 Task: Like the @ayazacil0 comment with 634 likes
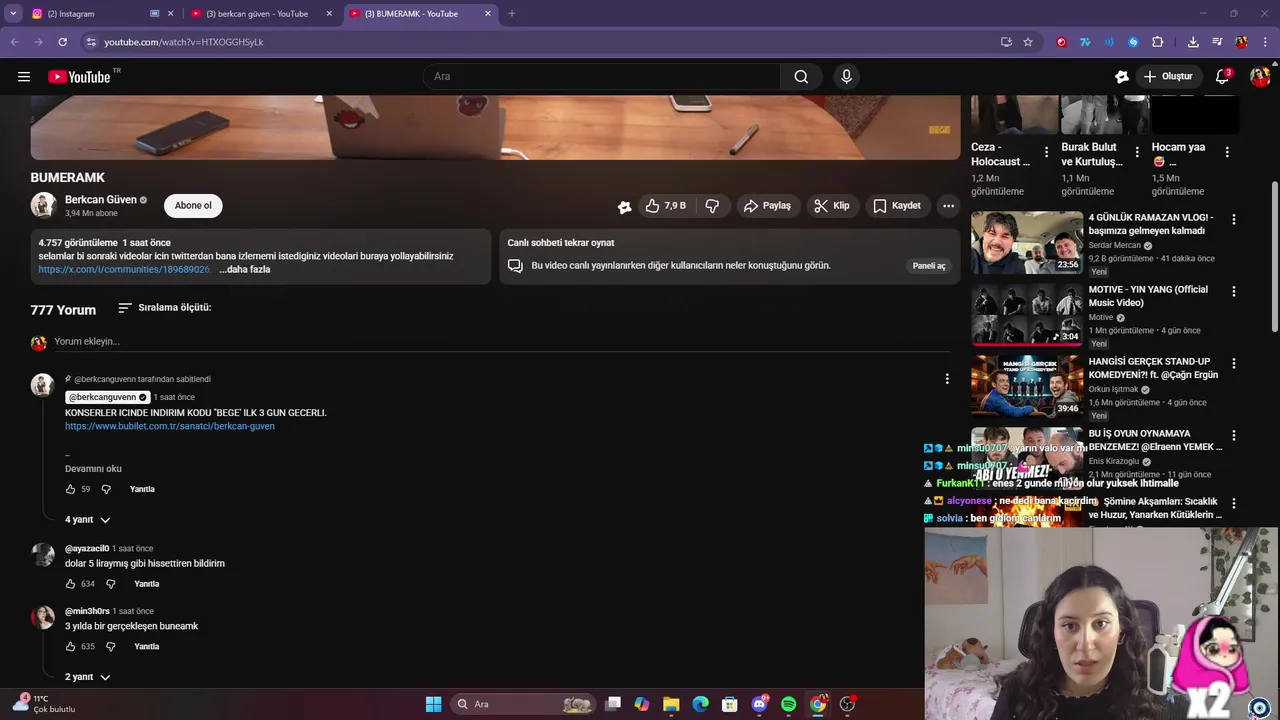70,584
